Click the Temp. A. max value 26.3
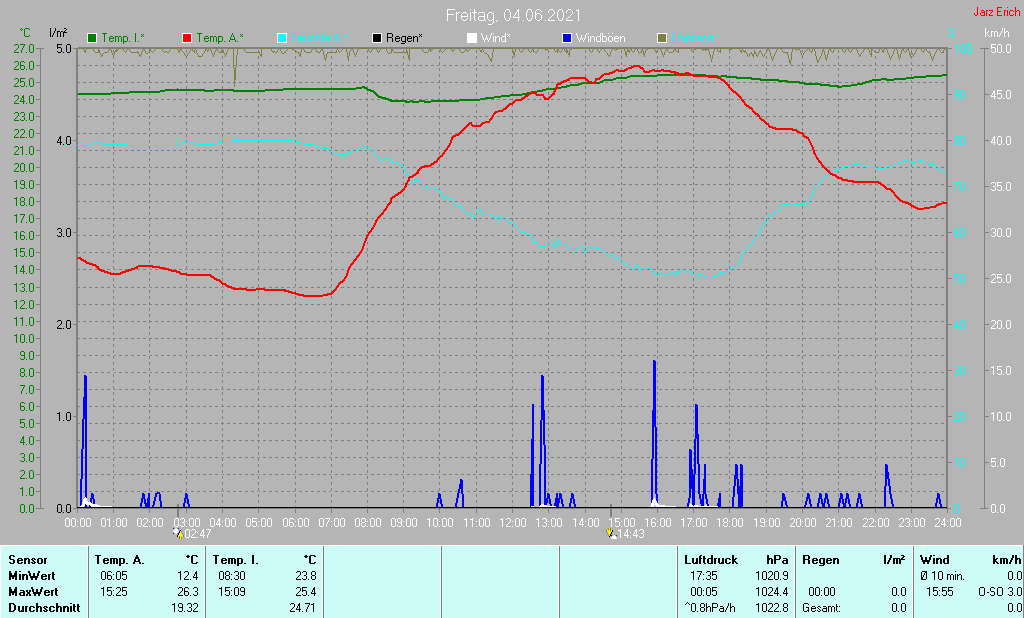1024x618 pixels. 187,592
